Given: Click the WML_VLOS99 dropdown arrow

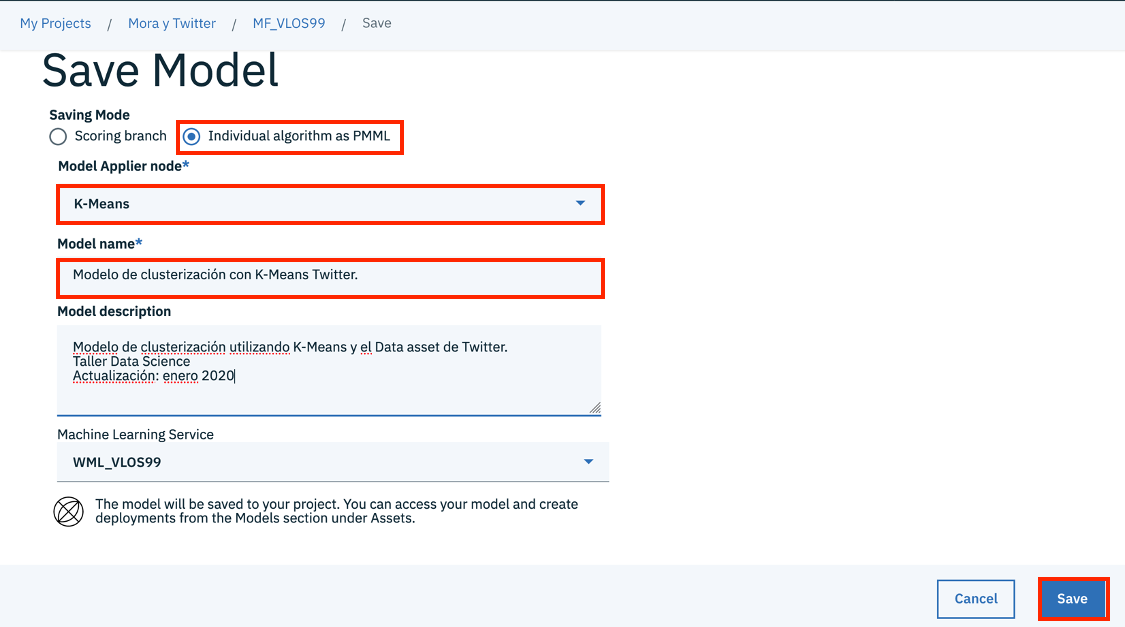Looking at the screenshot, I should point(588,462).
